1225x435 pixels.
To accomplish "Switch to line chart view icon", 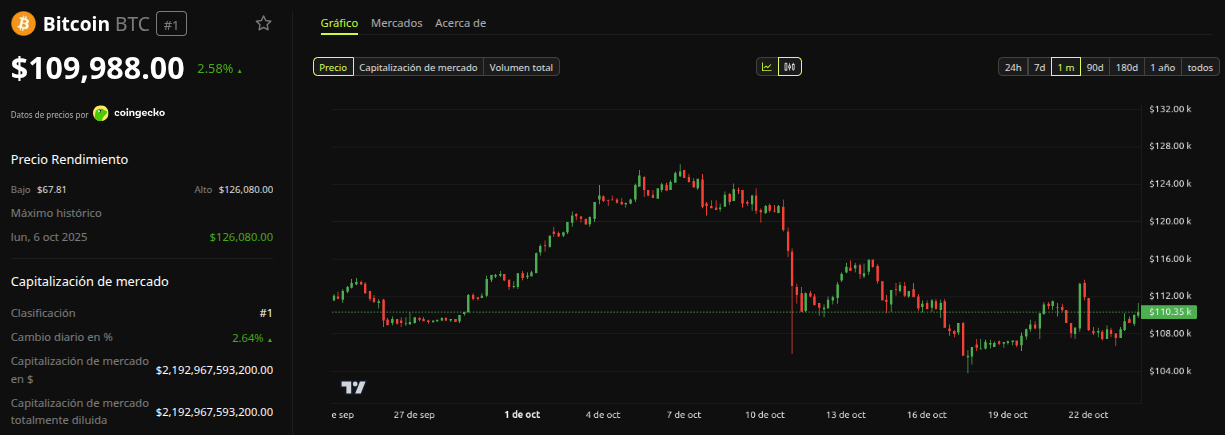I will 767,67.
